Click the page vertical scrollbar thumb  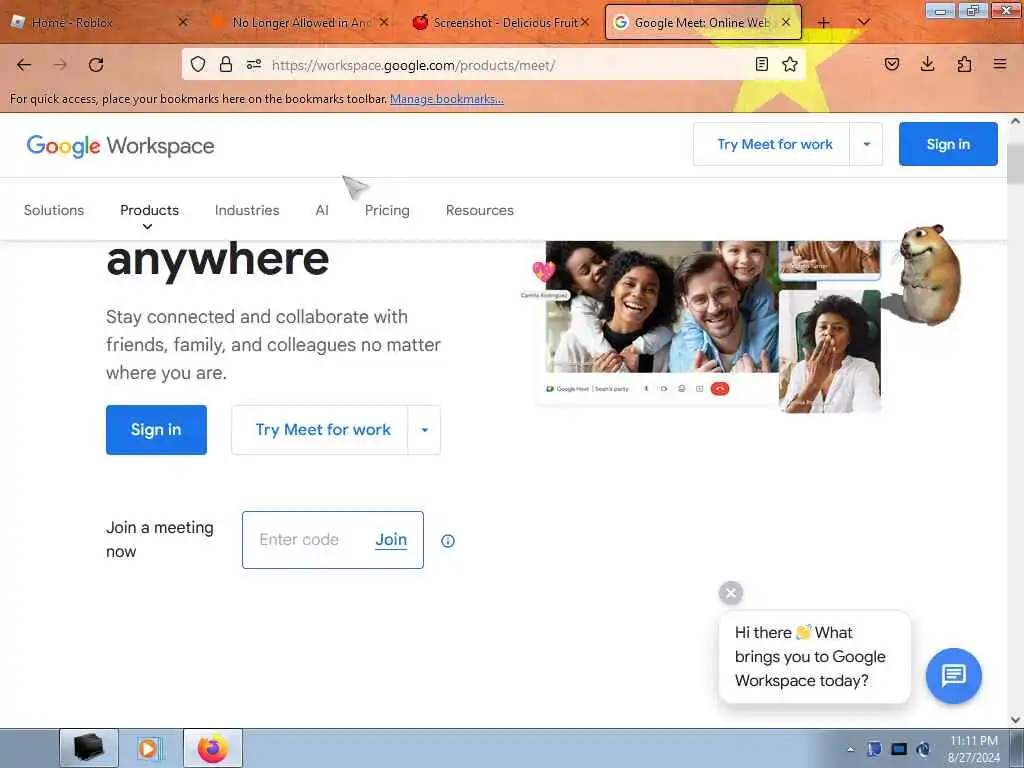pyautogui.click(x=1016, y=163)
